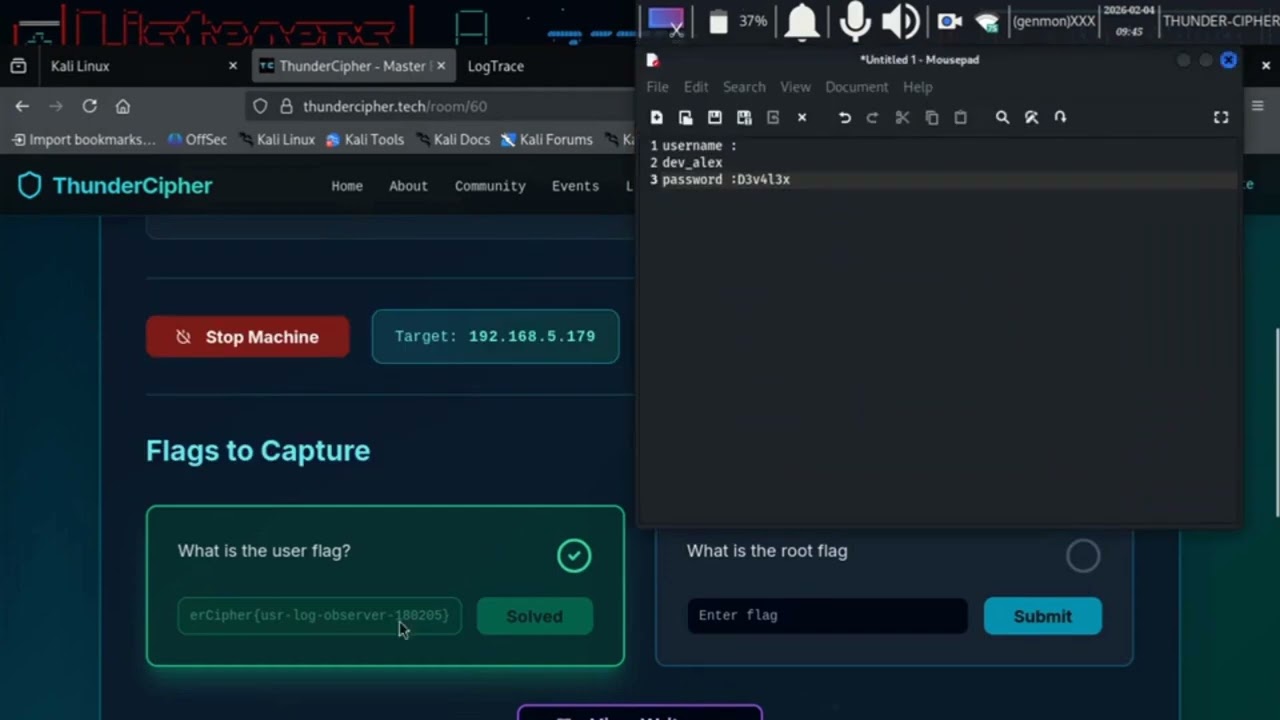Viewport: 1280px width, 720px height.
Task: Redo the edit in Mousepad
Action: [872, 117]
